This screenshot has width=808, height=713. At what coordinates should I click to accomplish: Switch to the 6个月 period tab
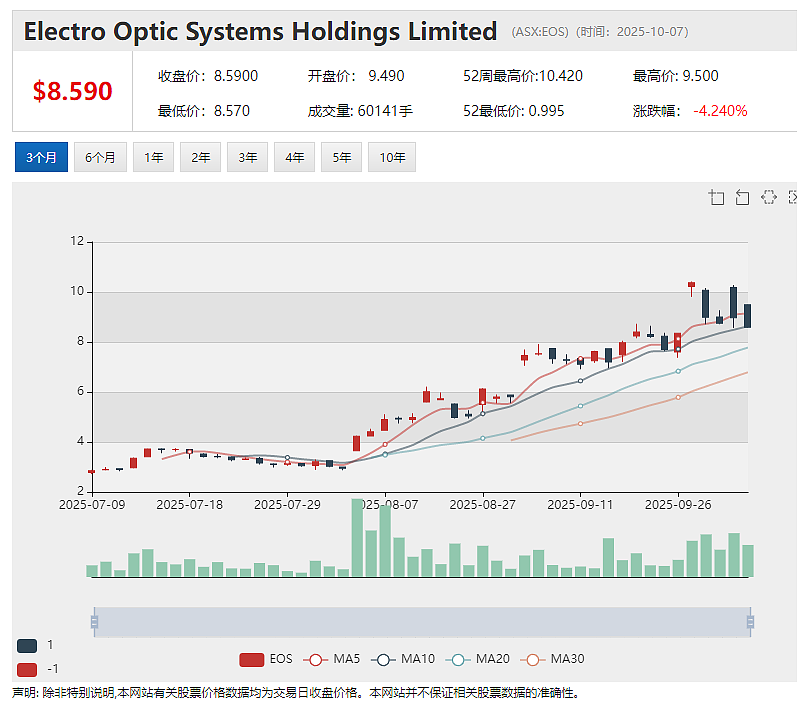100,157
